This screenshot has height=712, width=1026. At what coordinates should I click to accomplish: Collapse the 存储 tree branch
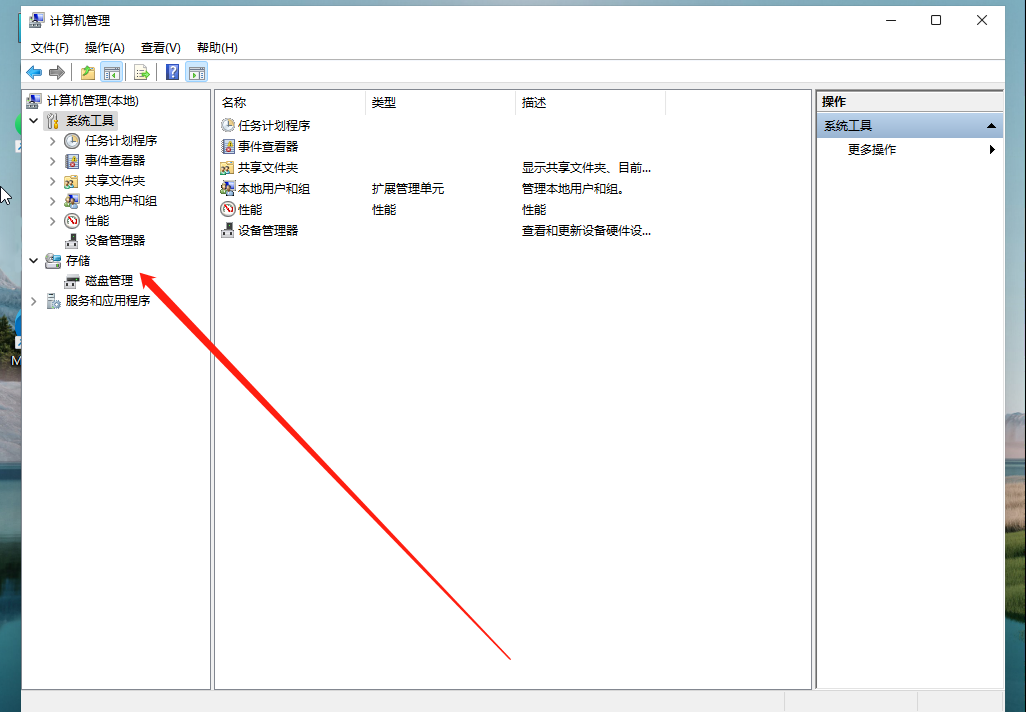33,260
